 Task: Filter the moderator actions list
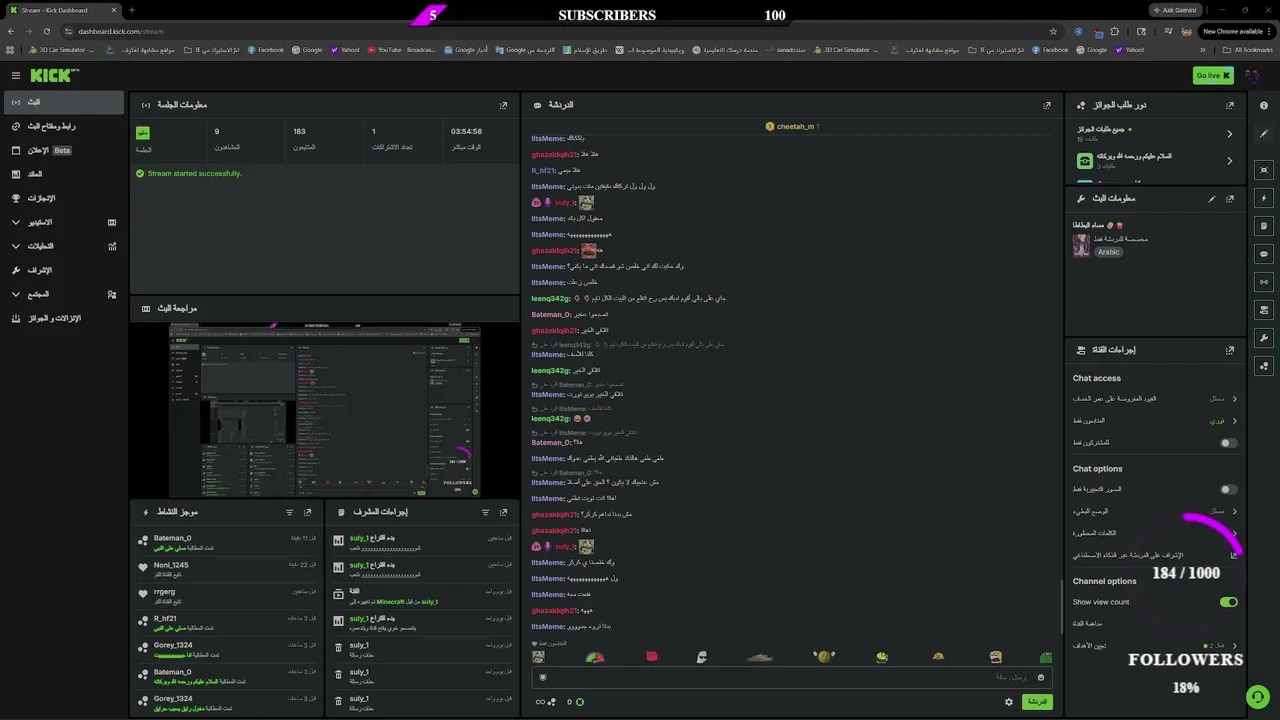485,512
